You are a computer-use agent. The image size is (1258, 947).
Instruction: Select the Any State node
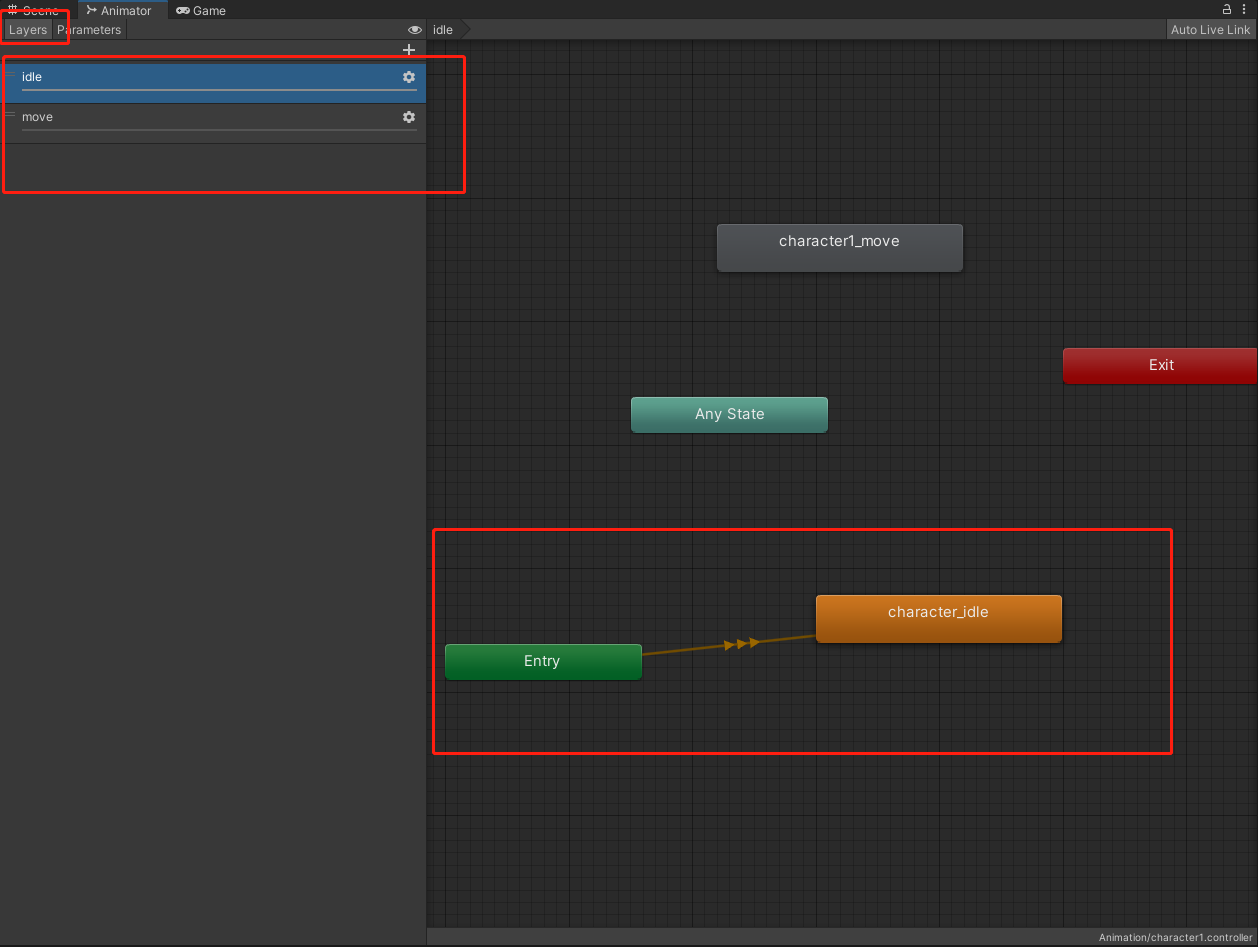point(729,414)
